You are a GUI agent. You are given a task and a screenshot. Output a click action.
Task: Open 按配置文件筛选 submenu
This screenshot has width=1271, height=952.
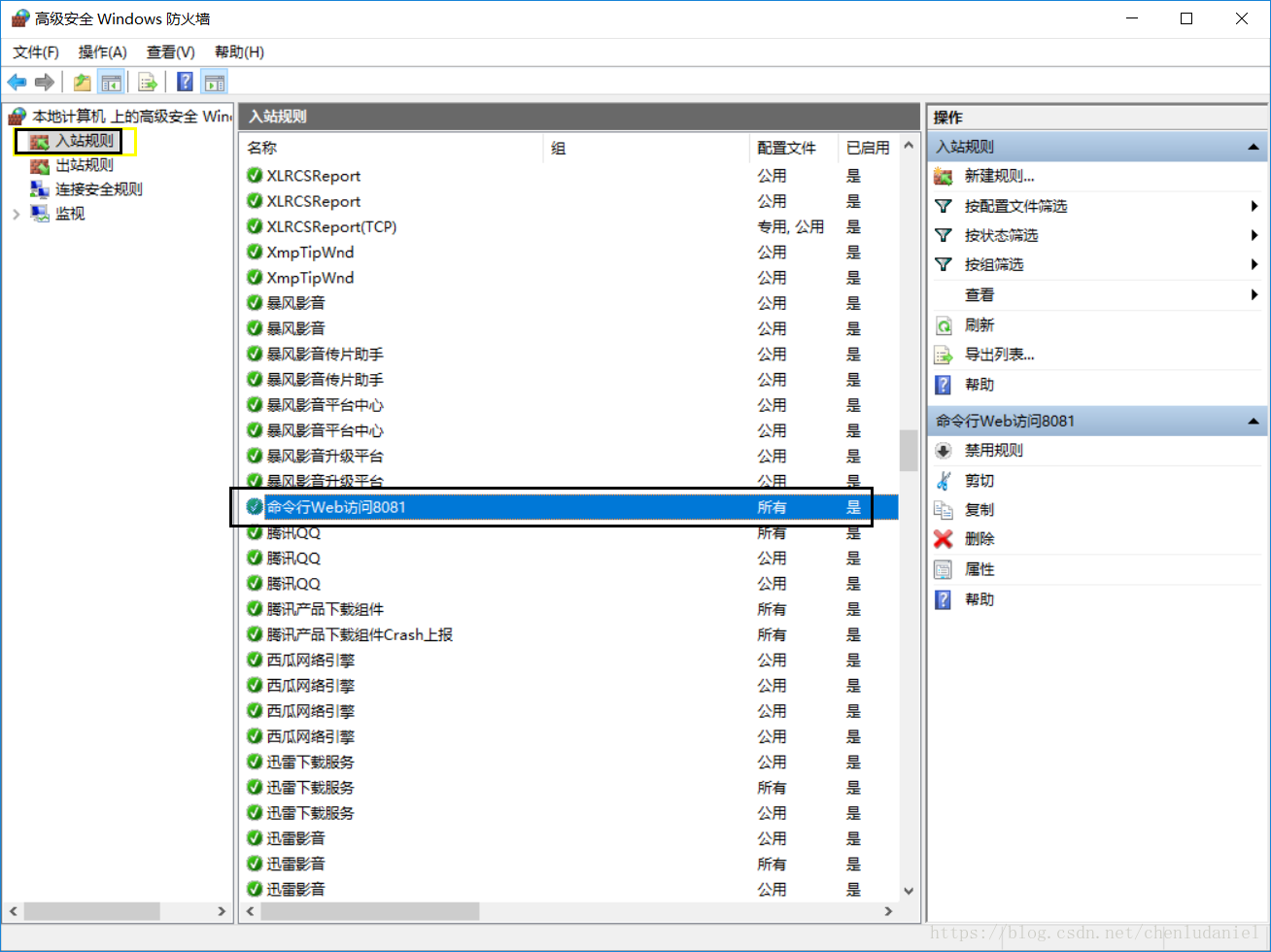coord(1015,206)
